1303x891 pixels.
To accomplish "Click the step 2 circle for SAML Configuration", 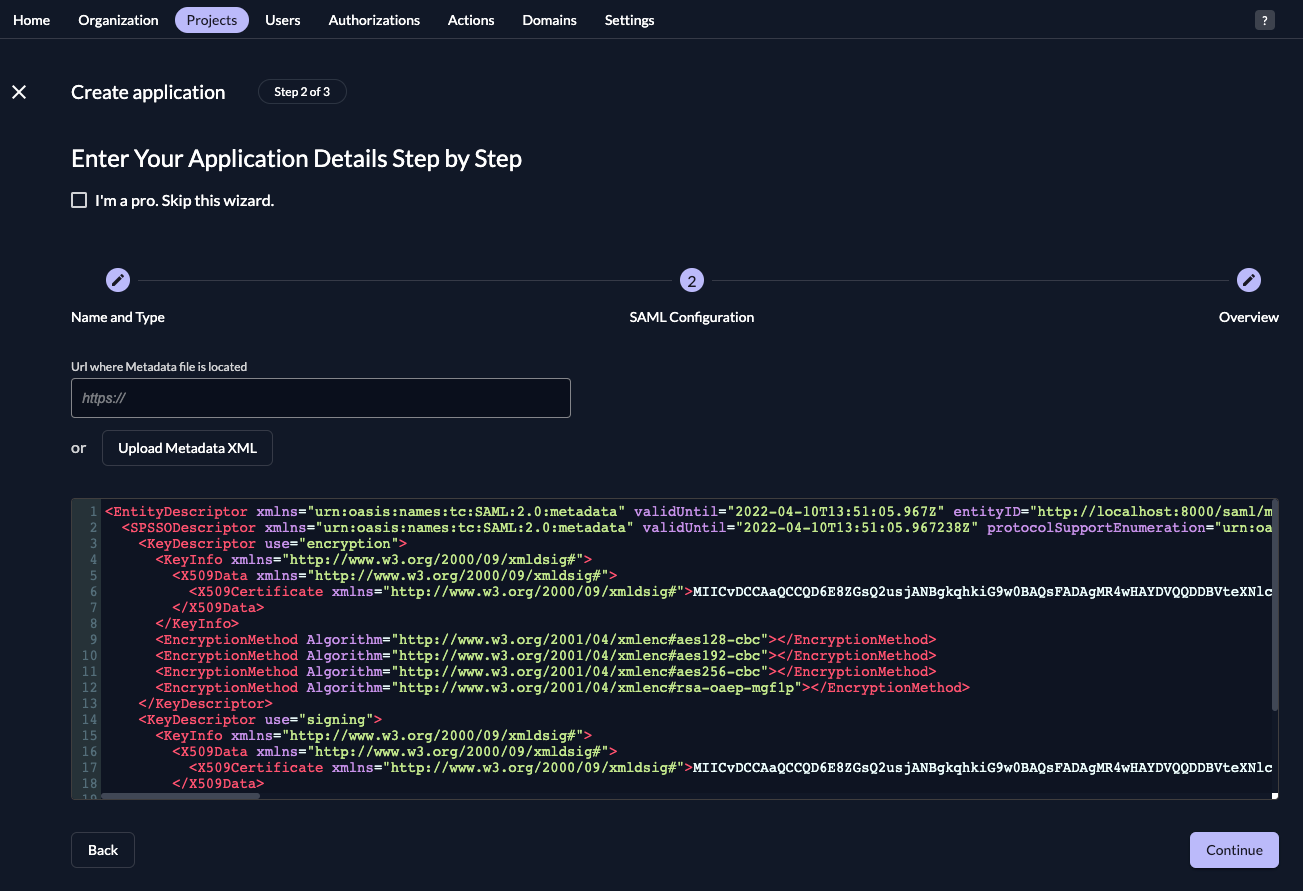I will [x=691, y=280].
